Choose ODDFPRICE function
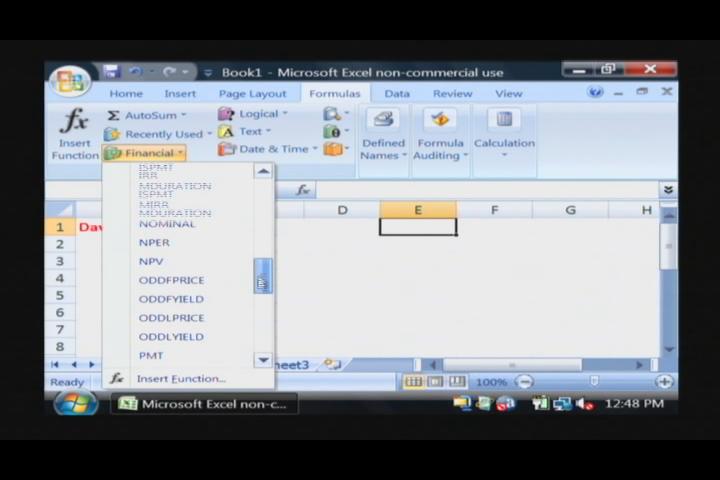The height and width of the screenshot is (480, 720). coord(171,280)
